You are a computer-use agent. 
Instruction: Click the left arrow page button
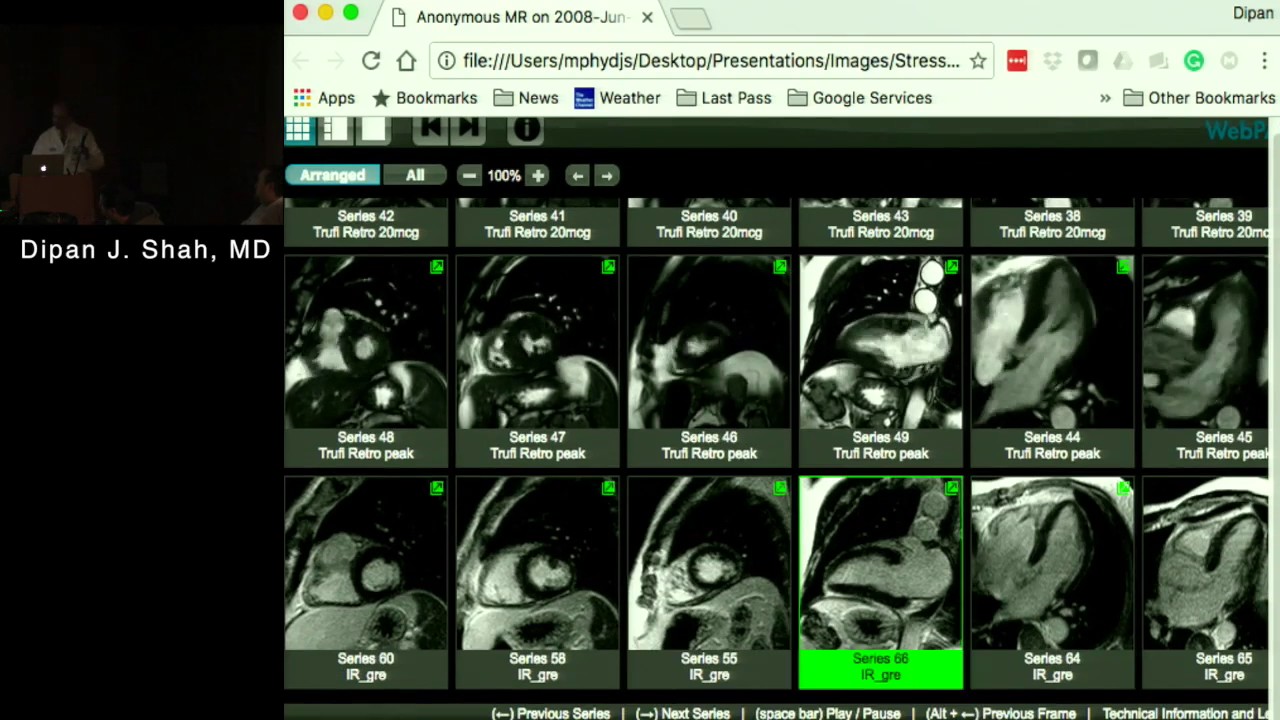pos(577,176)
